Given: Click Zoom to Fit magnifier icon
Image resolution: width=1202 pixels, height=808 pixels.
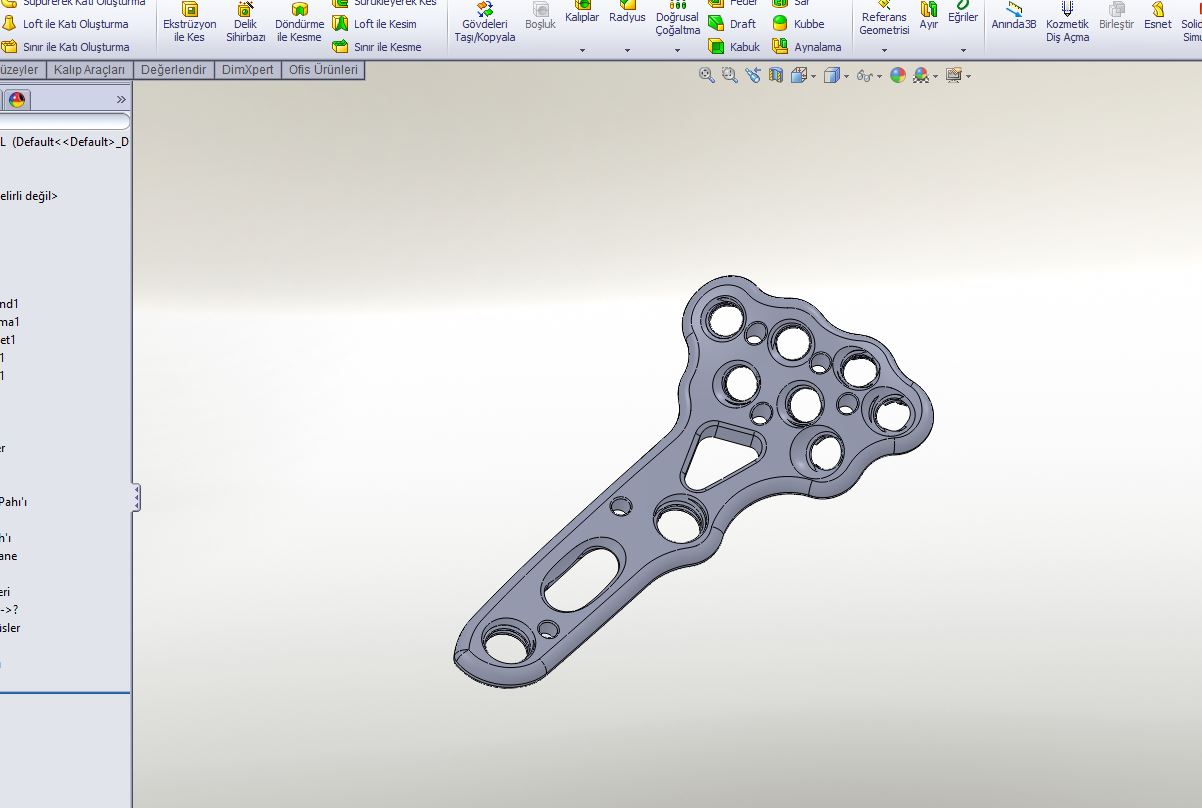Looking at the screenshot, I should (x=707, y=75).
